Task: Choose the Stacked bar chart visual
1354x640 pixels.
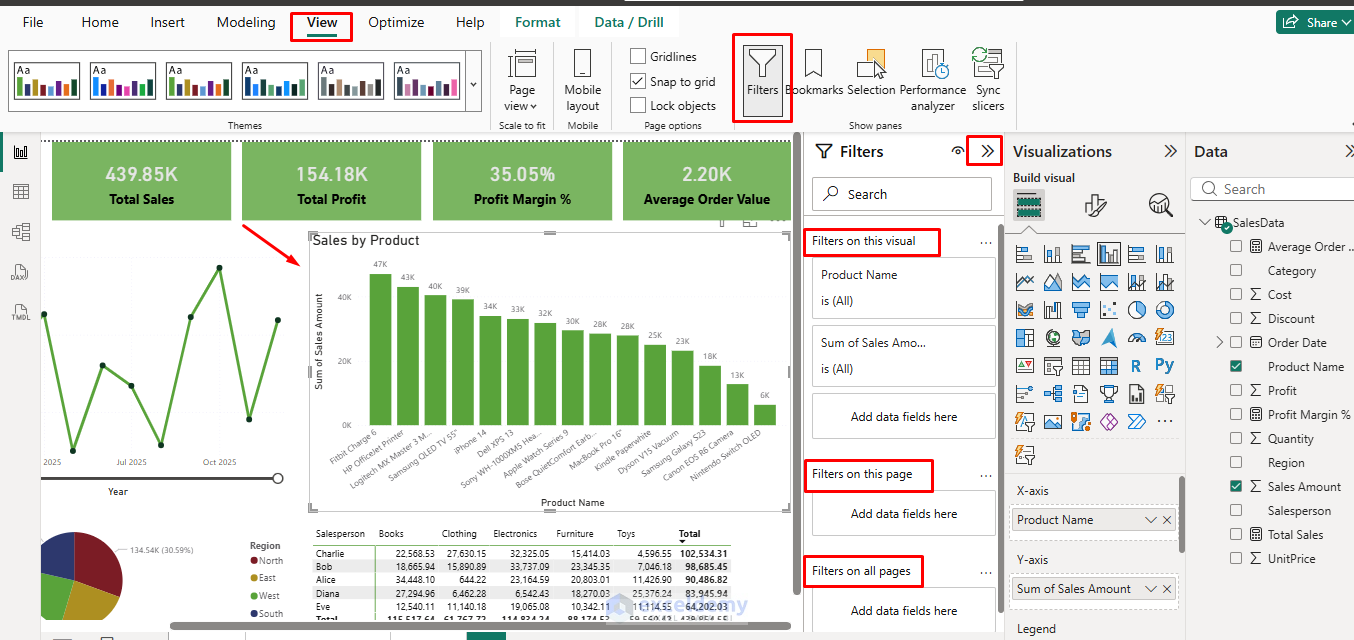Action: click(1025, 254)
